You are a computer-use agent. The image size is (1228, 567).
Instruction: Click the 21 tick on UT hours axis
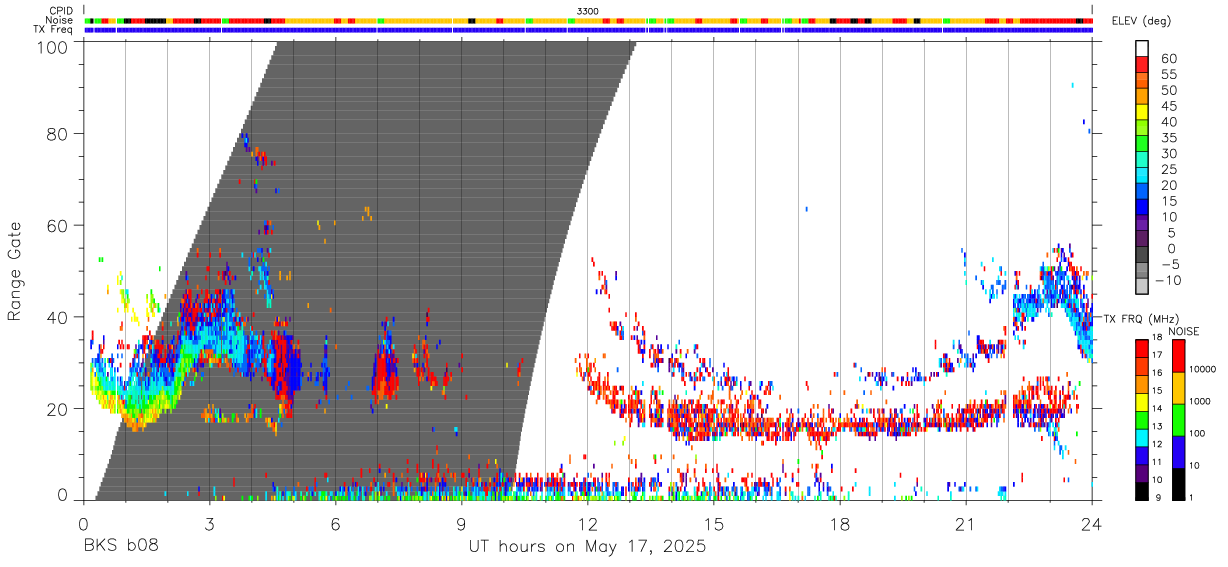966,525
